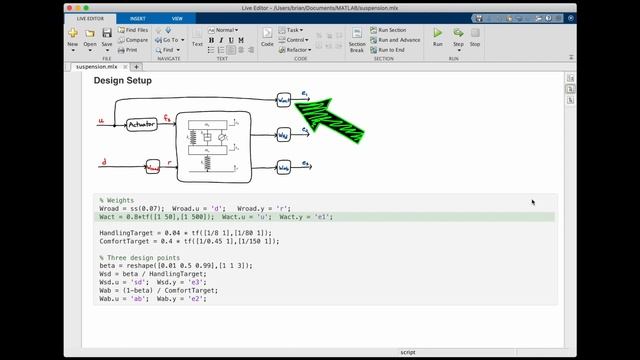Add a new document tab with plus

[x=136, y=67]
